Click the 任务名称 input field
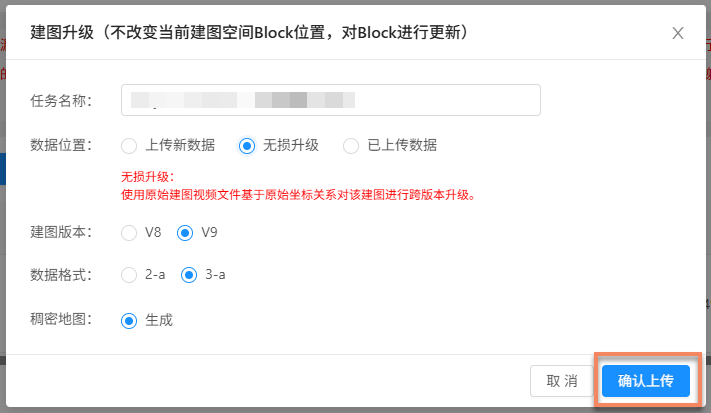711x413 pixels. 330,100
